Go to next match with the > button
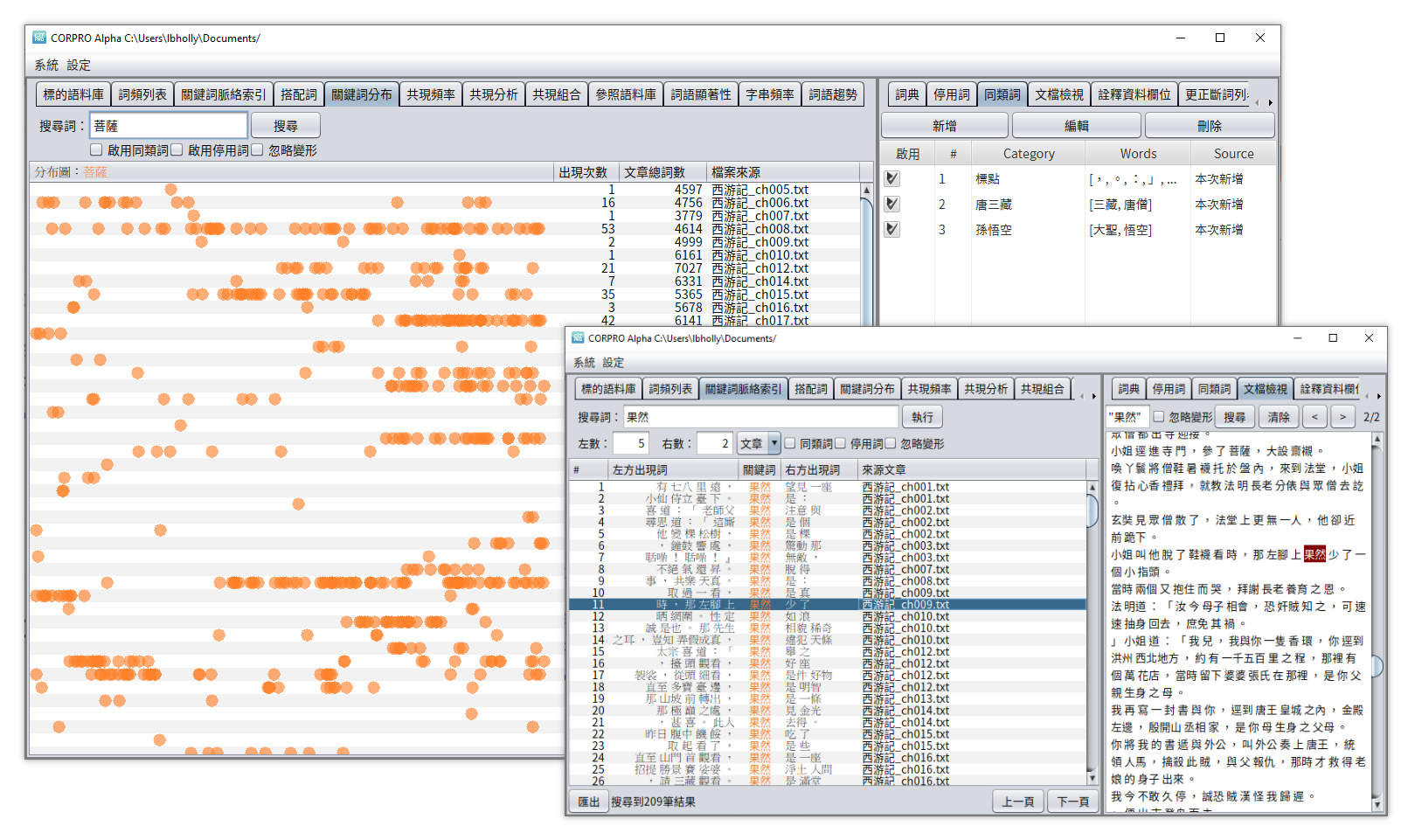This screenshot has width=1408, height=840. [1343, 417]
